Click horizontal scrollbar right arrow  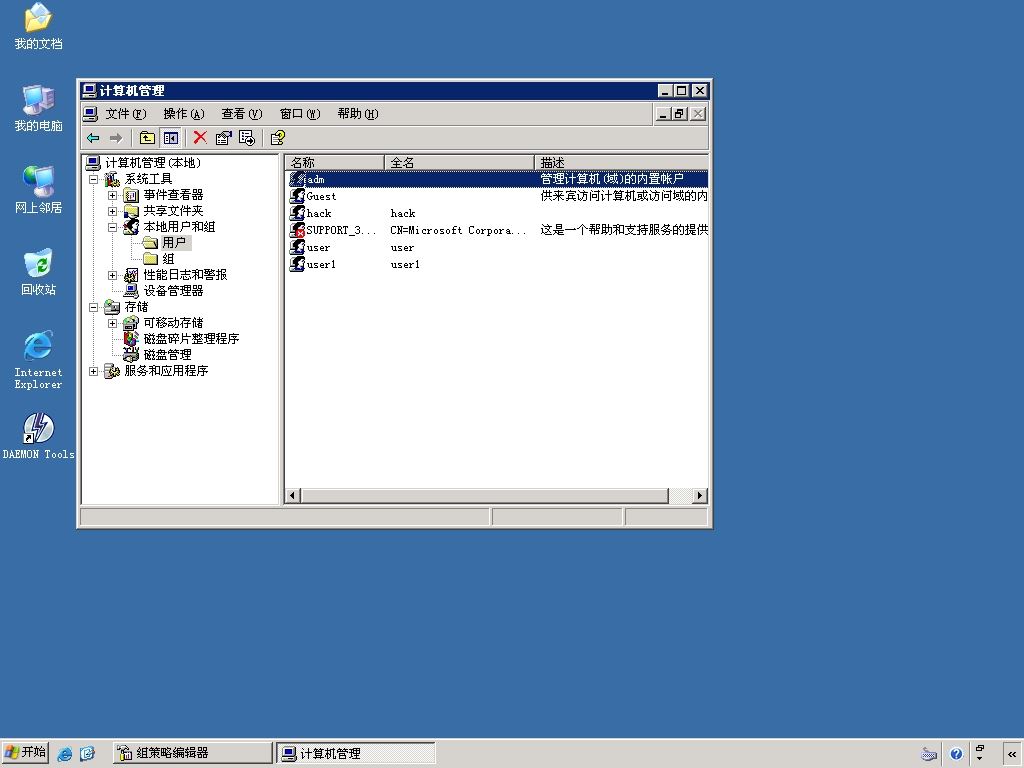click(700, 496)
